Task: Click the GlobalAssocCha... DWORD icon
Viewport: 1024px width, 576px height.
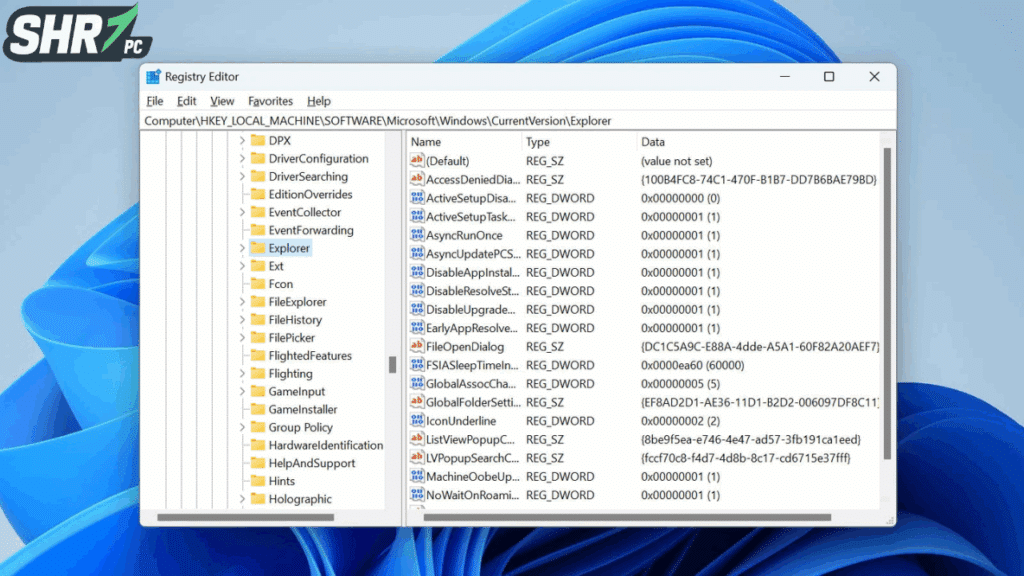Action: 417,383
